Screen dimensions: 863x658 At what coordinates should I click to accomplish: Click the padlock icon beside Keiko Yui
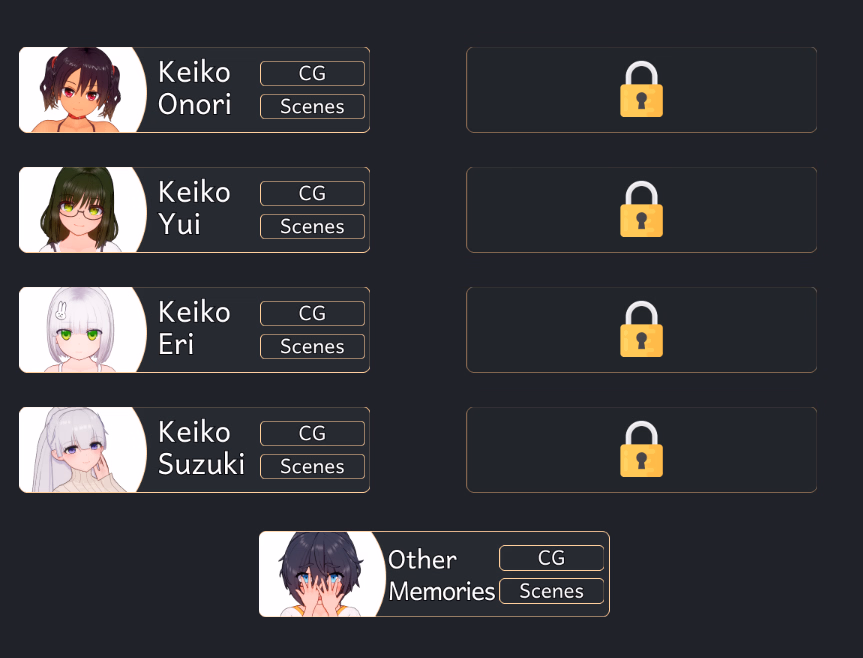(x=641, y=209)
